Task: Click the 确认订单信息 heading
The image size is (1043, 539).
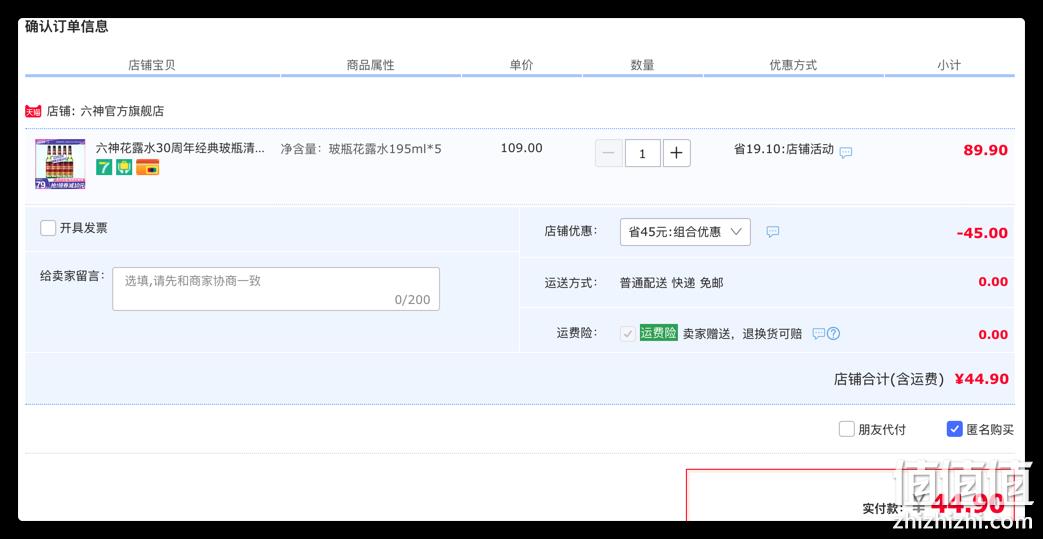Action: 67,27
